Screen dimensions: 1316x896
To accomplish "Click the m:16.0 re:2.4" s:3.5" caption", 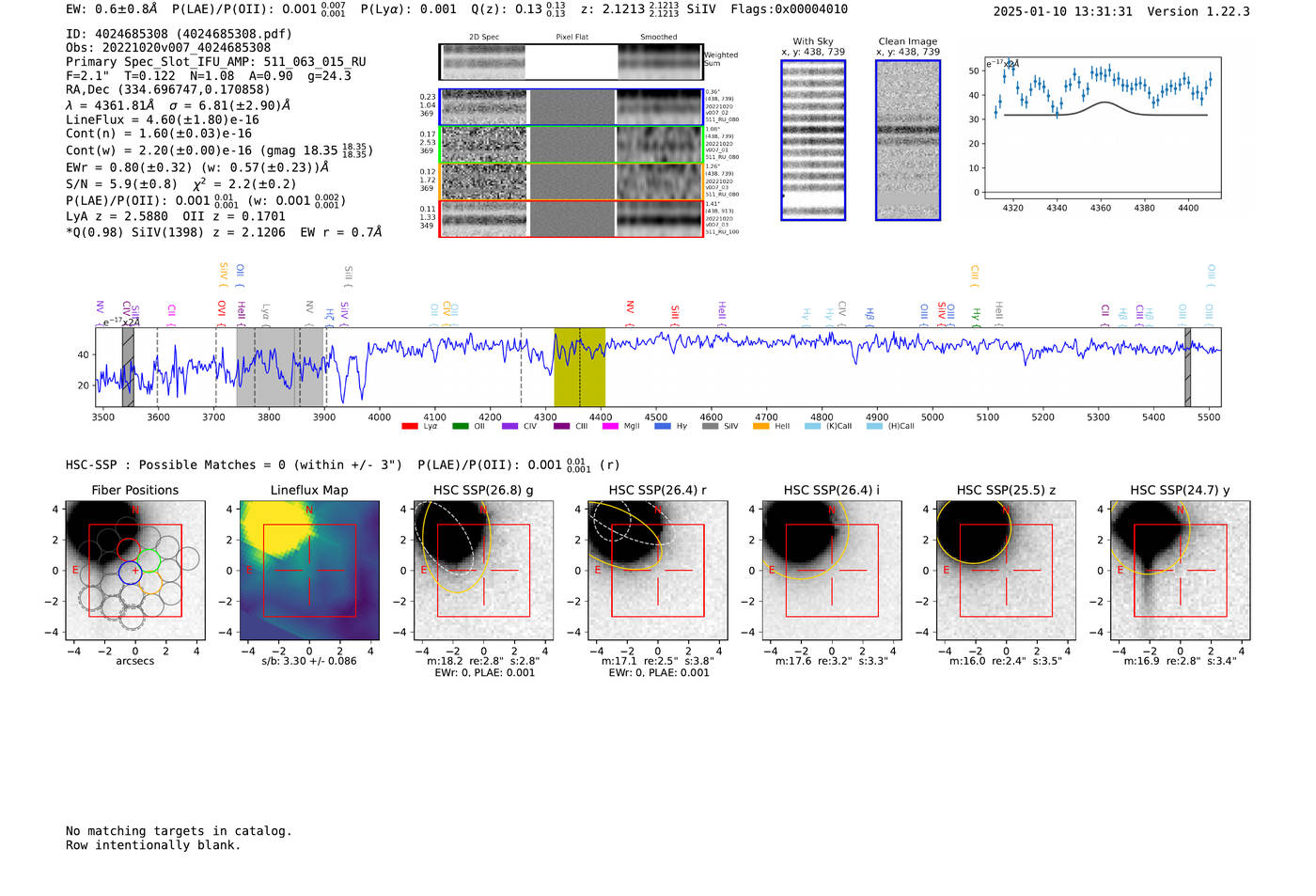I will click(x=1006, y=661).
